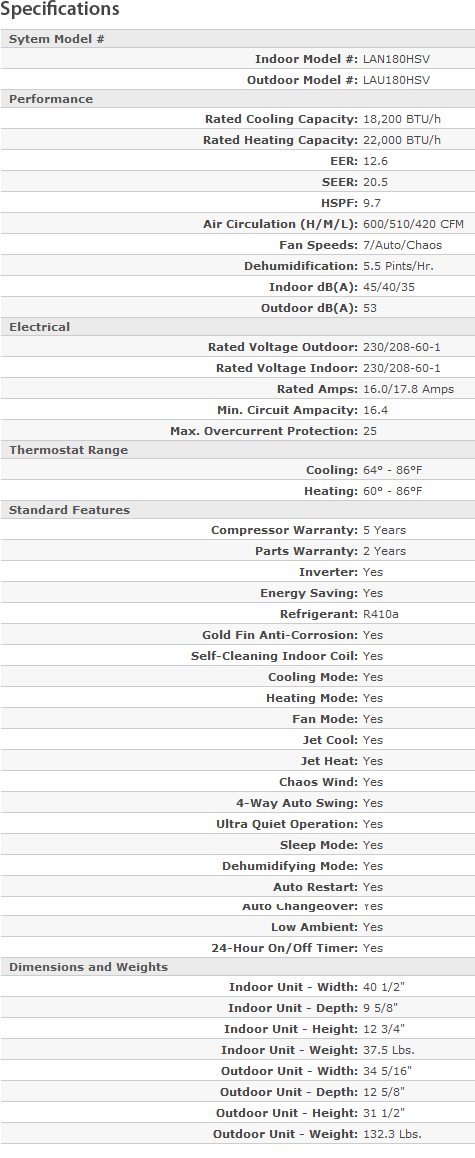Click the Gold Fin Anti-Corrosion row

point(237,635)
